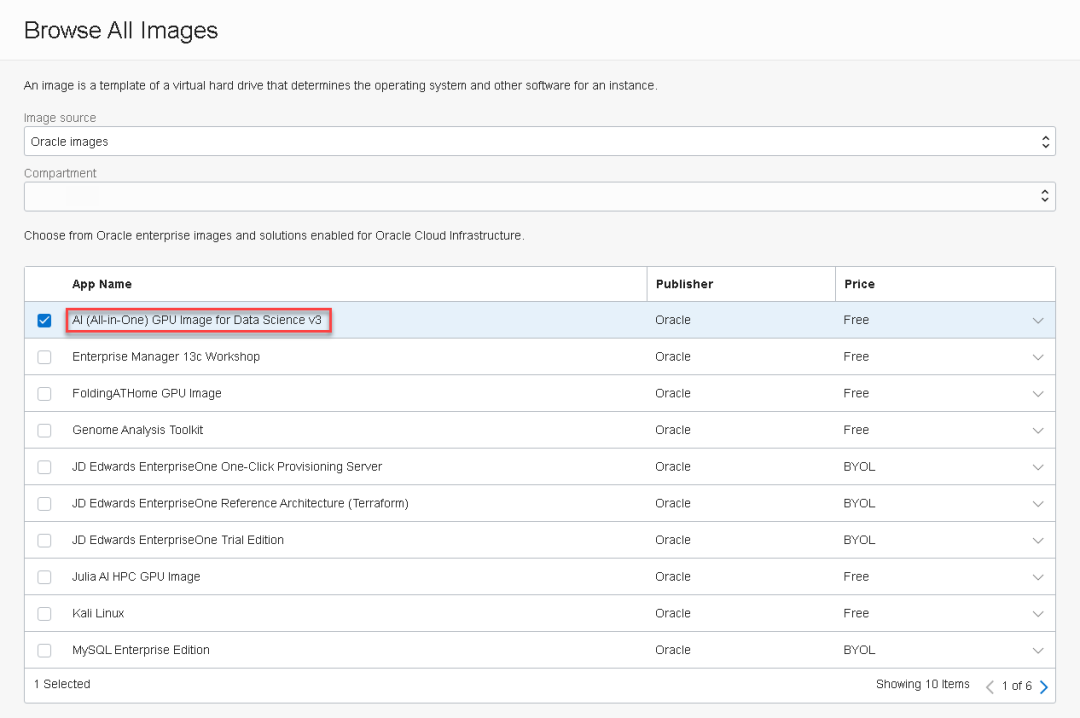Expand the MySQL Enterprise Edition row details
Viewport: 1080px width, 718px height.
tap(1037, 651)
